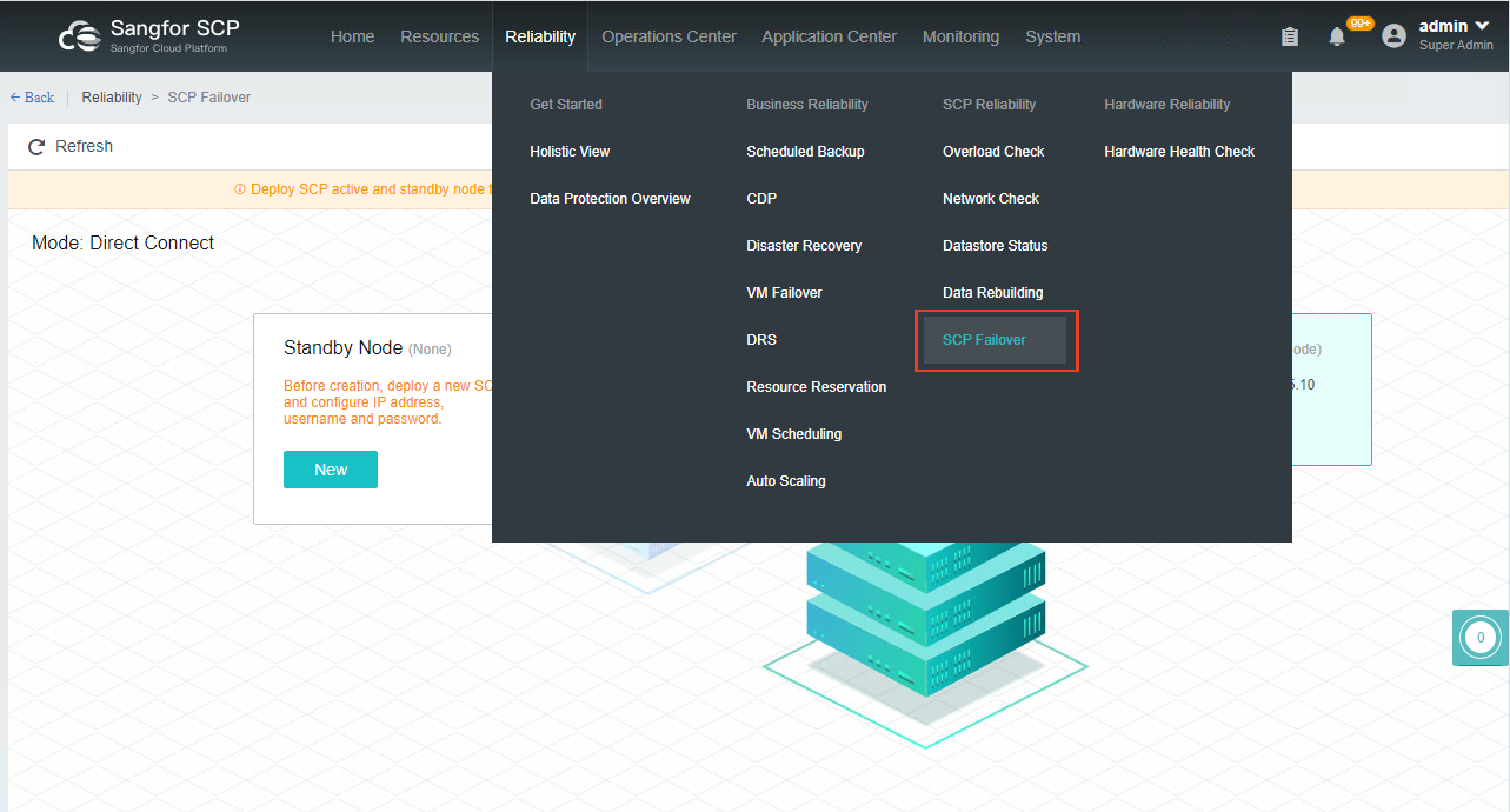The width and height of the screenshot is (1510, 812).
Task: Choose SCP Failover in the menu
Action: pyautogui.click(x=995, y=340)
